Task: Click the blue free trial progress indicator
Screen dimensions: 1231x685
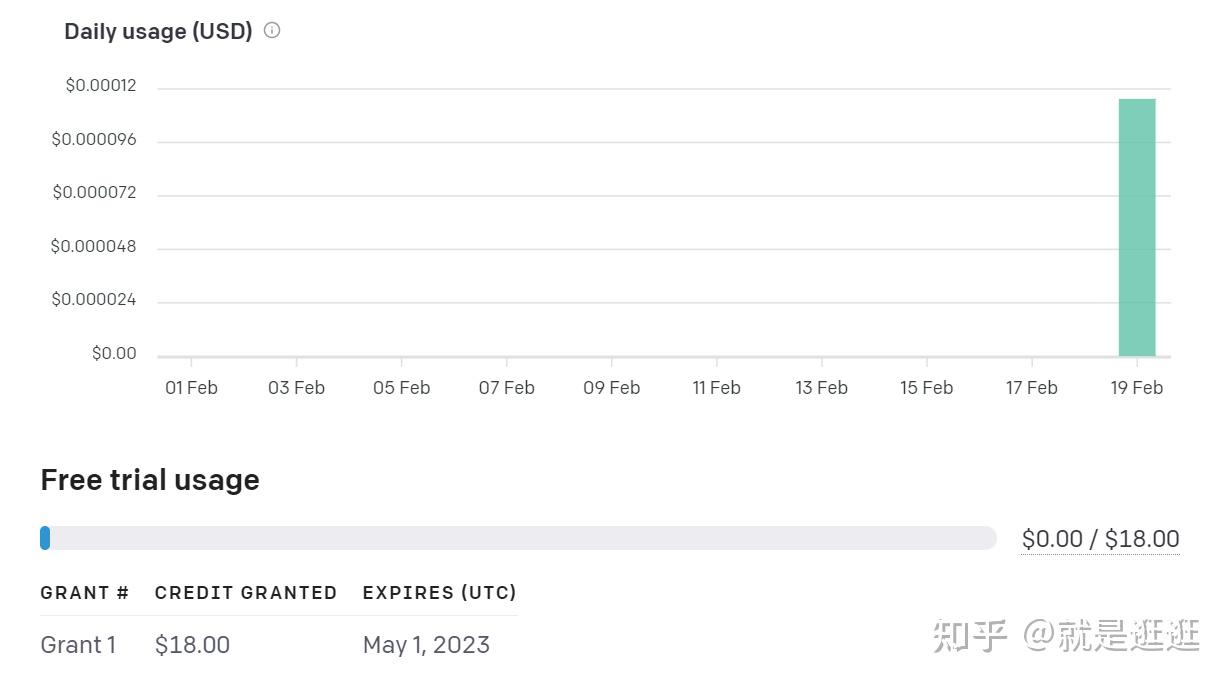Action: (x=45, y=538)
